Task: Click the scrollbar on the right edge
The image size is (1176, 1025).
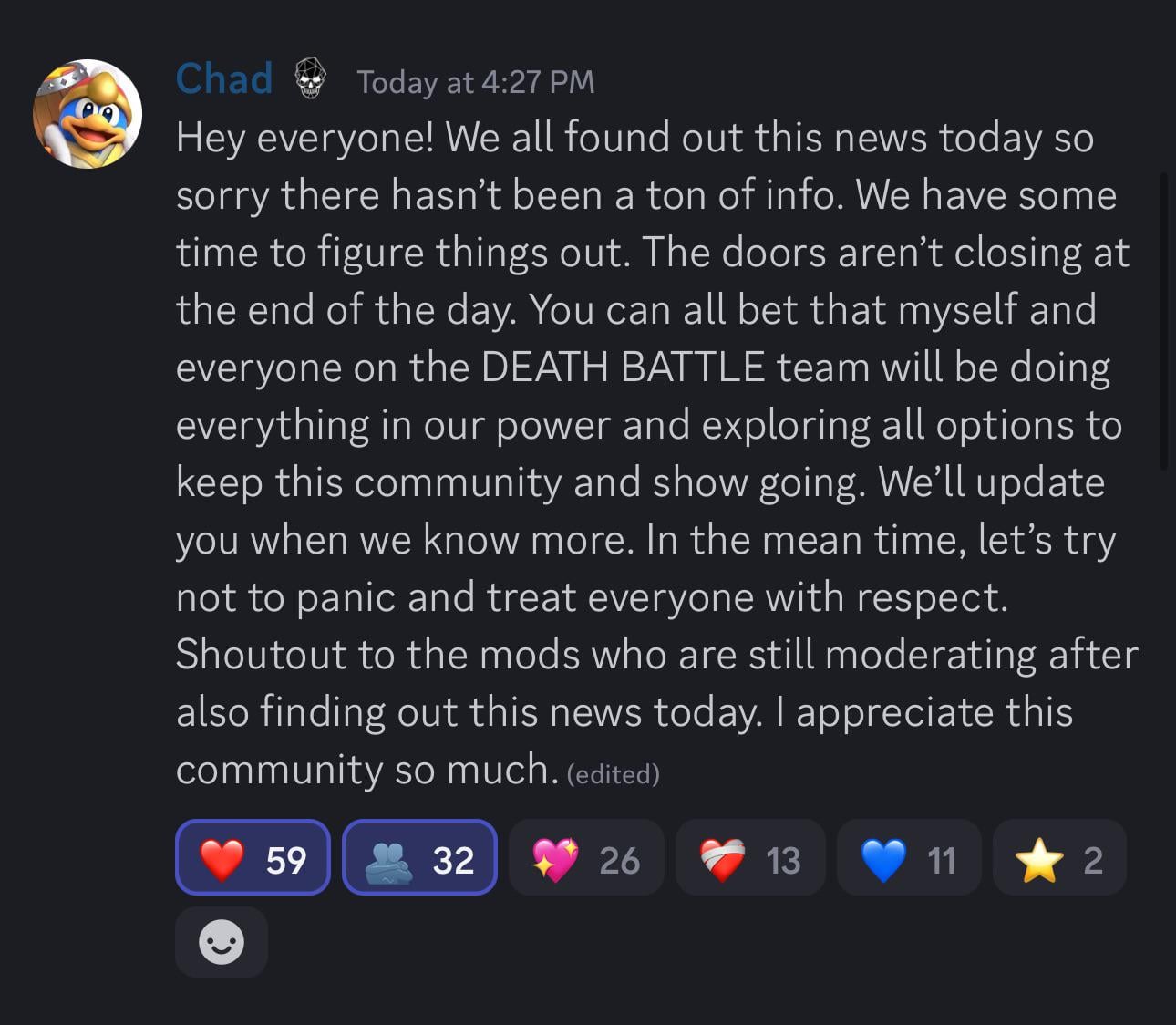Action: click(x=1163, y=321)
